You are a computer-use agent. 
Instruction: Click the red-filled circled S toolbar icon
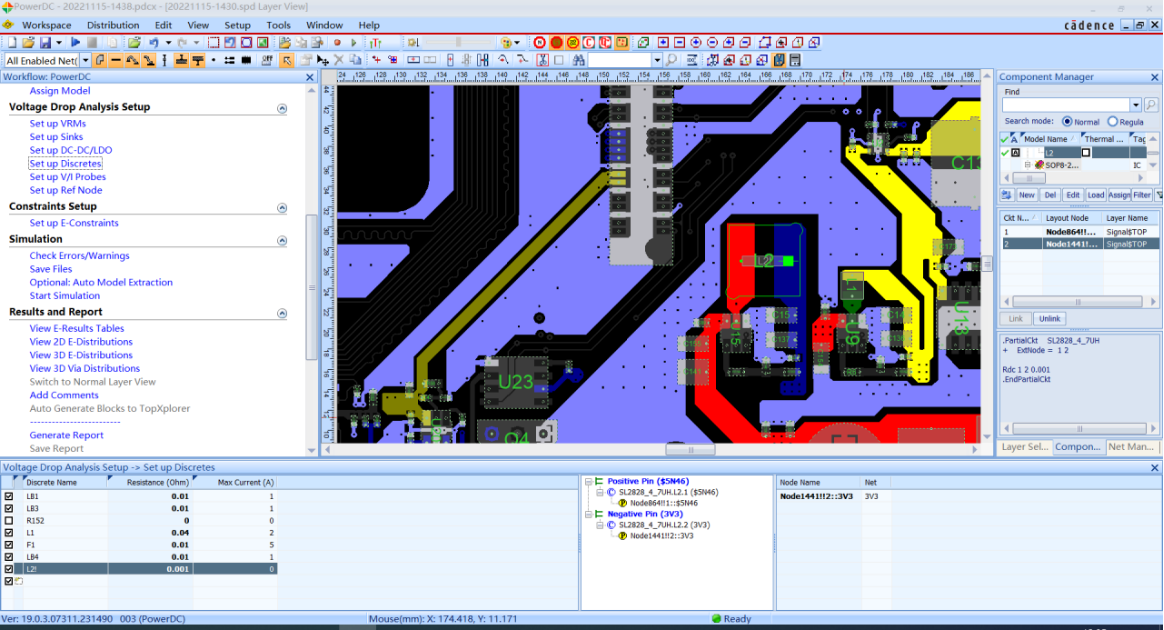click(556, 42)
